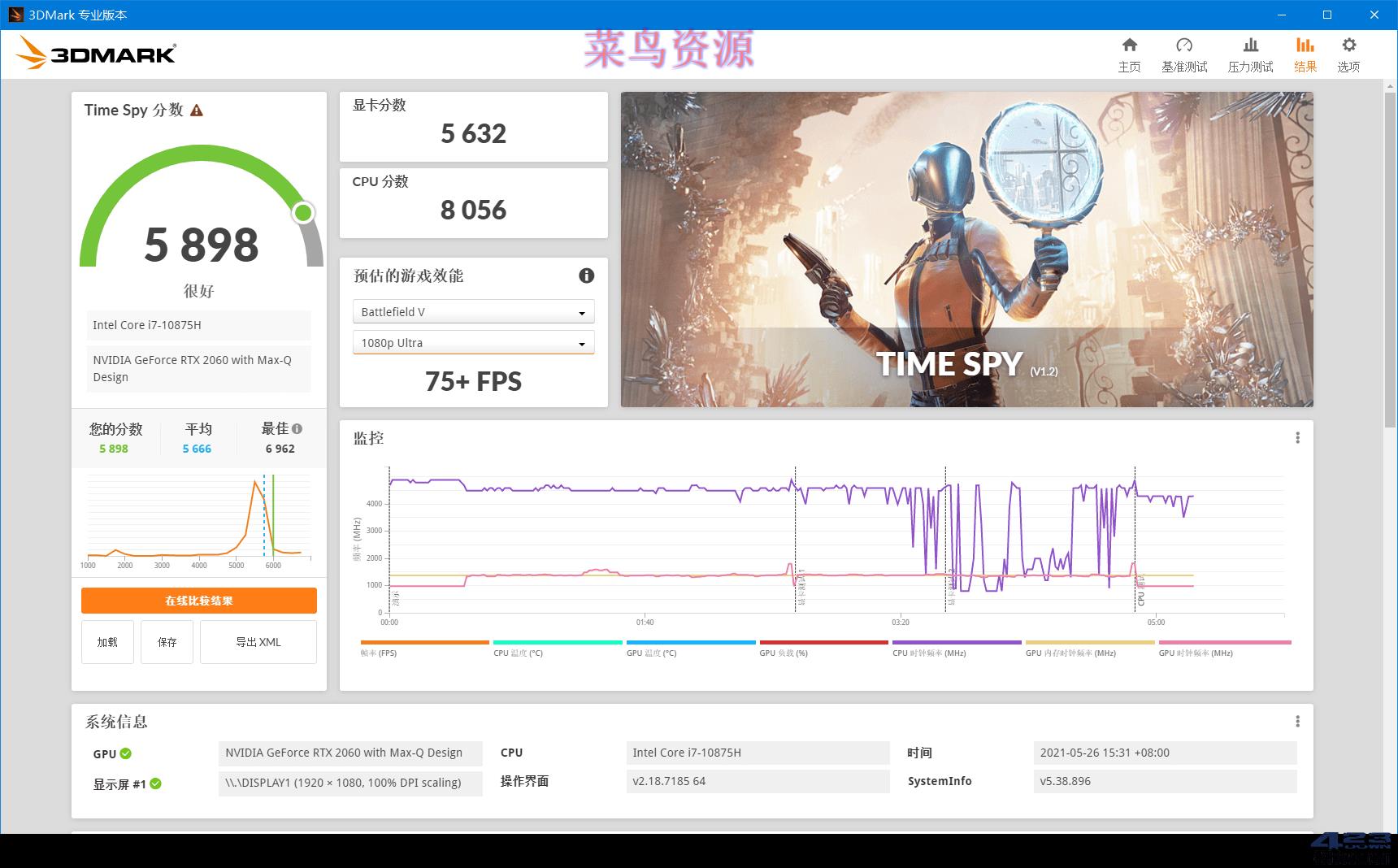Click the score gauge indicator handle

click(302, 212)
